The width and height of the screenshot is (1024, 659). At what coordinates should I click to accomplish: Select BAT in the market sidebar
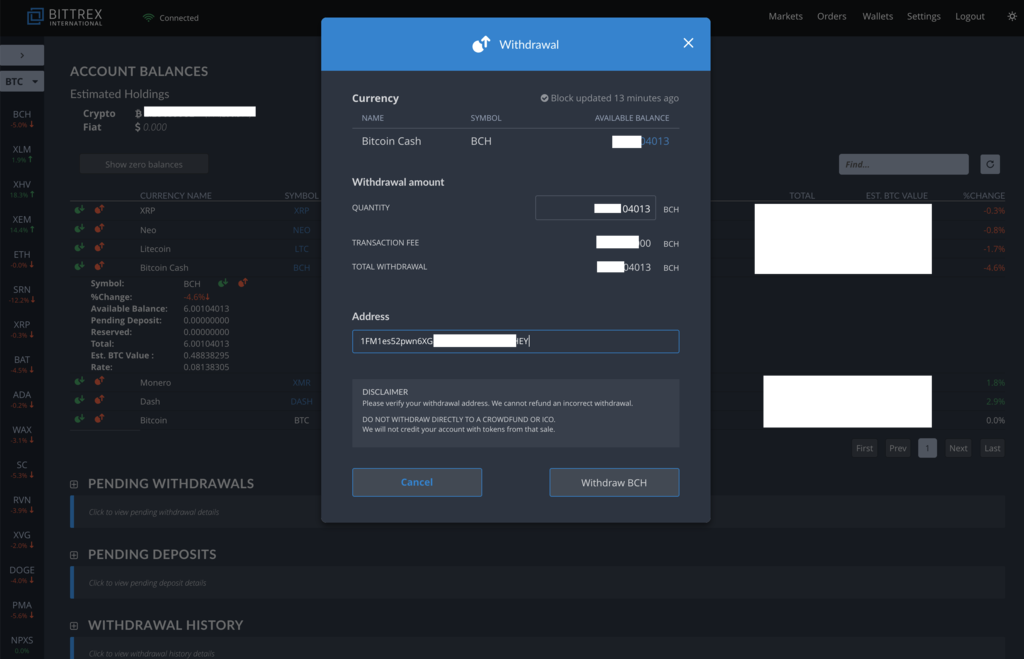pos(22,364)
